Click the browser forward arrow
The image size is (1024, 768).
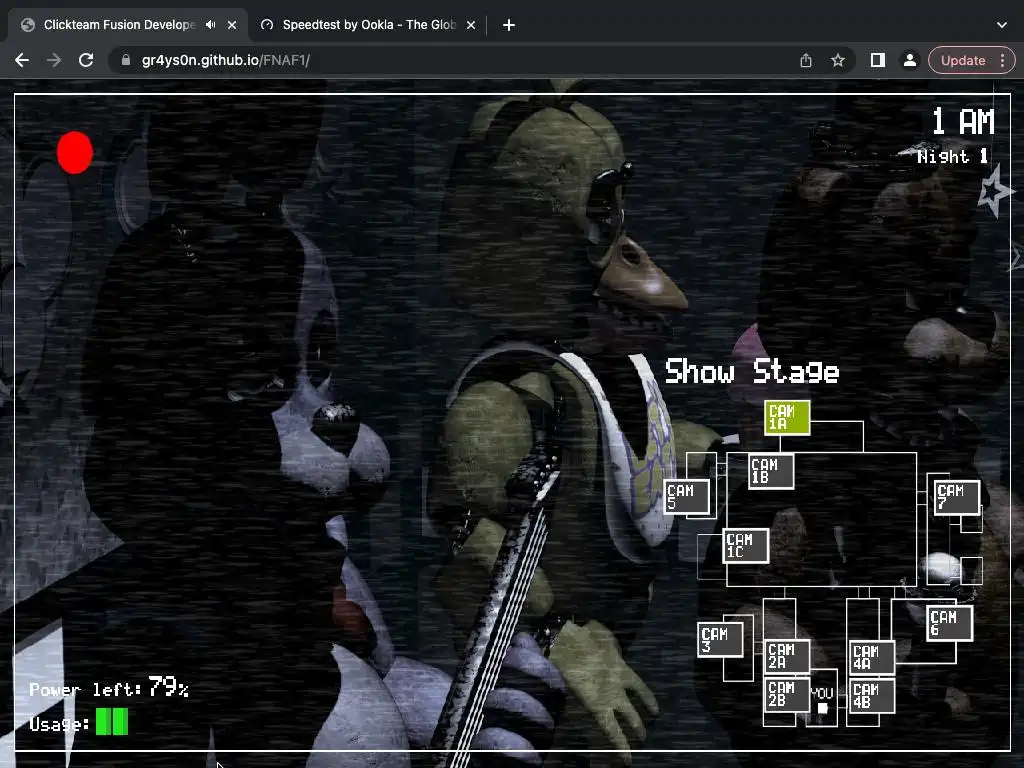point(54,60)
